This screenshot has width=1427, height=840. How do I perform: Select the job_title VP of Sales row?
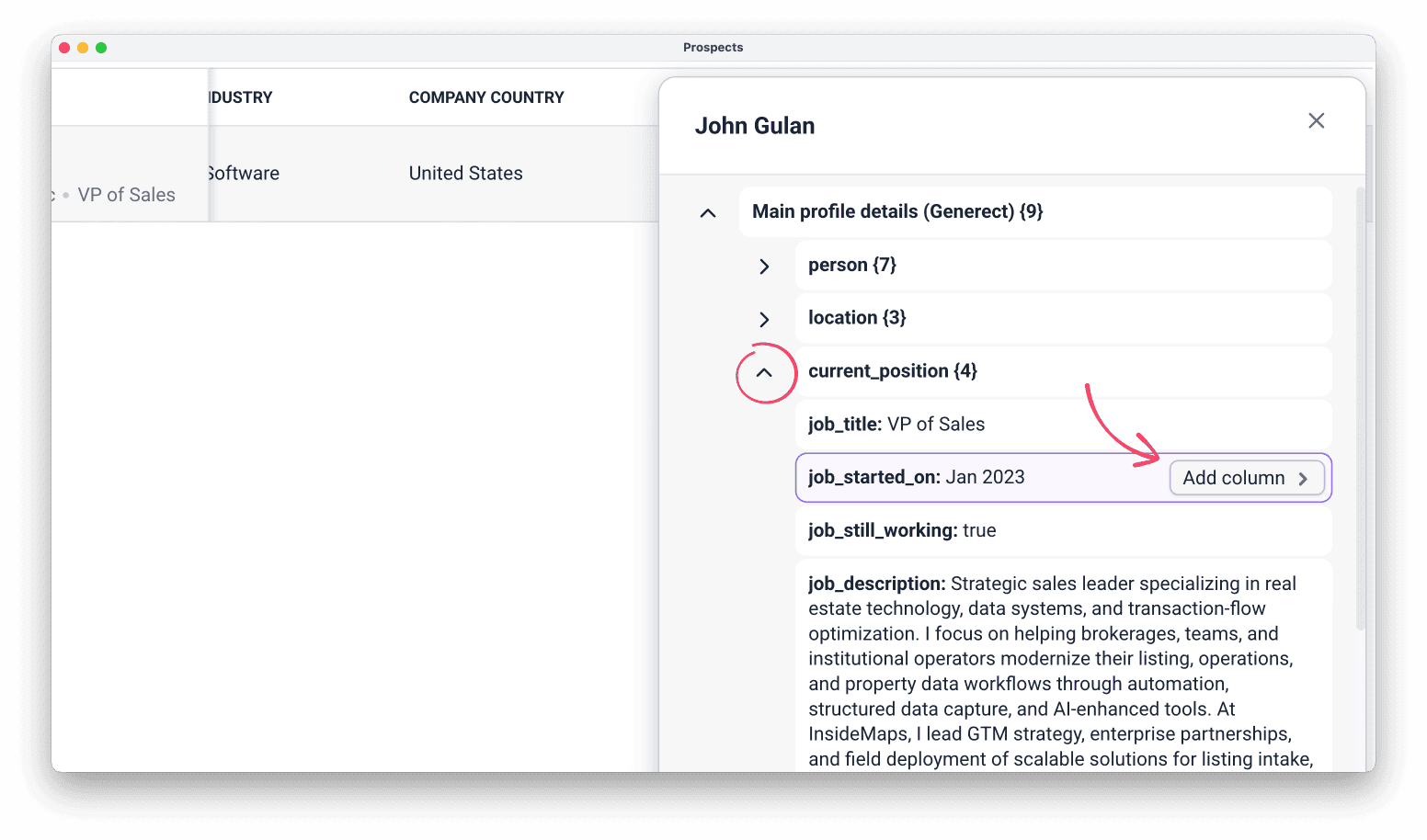coord(1063,425)
